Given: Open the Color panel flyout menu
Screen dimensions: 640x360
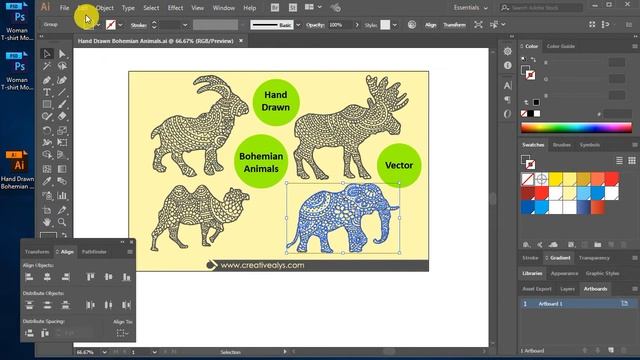Looking at the screenshot, I should click(x=635, y=46).
